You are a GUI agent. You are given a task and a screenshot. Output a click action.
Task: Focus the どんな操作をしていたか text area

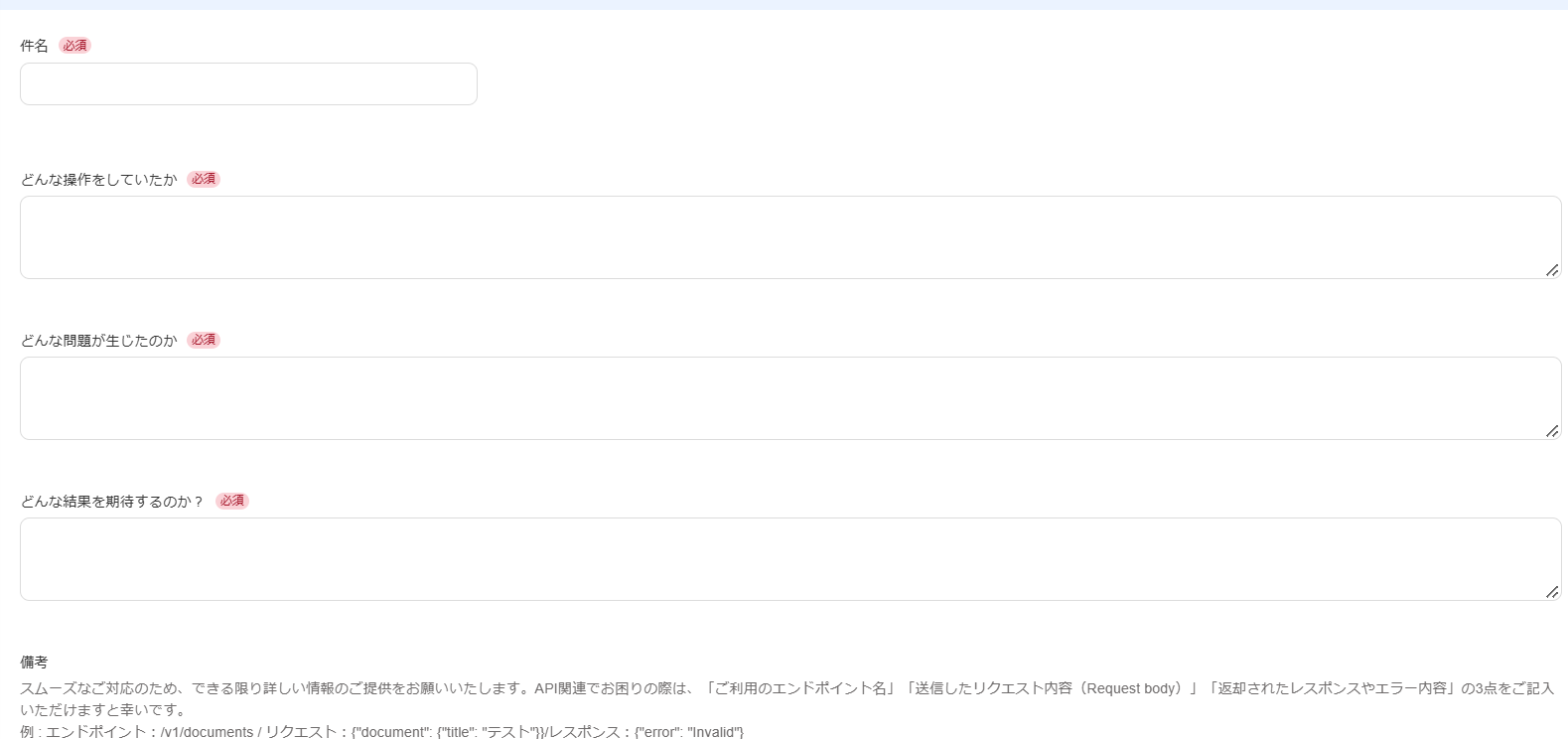pyautogui.click(x=790, y=237)
